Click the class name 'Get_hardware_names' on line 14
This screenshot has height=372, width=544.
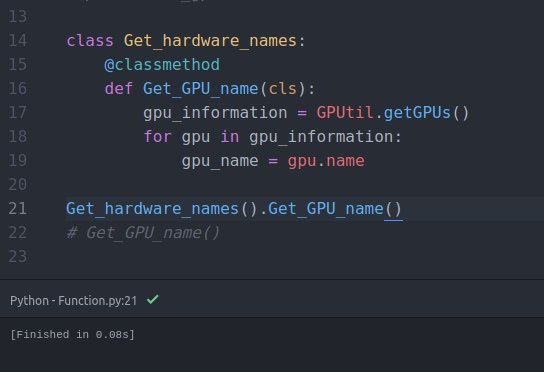tap(210, 41)
